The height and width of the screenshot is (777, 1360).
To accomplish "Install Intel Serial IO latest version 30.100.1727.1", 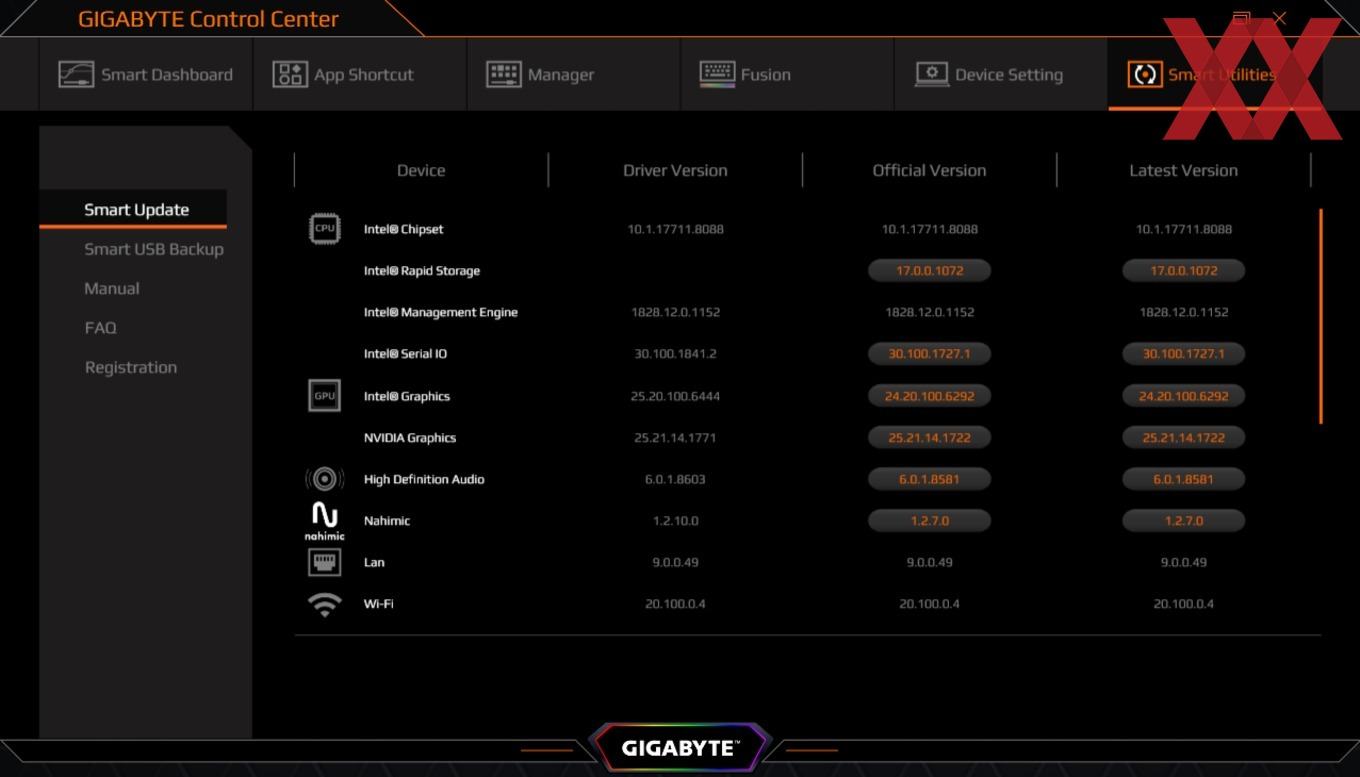I will click(x=1183, y=354).
